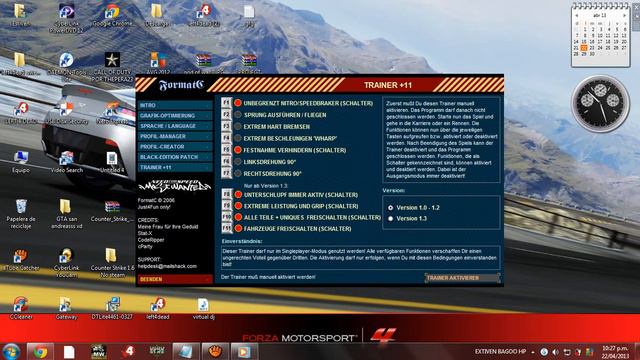
Task: Open aTube Catcher desktop shortcut
Action: [x=21, y=260]
